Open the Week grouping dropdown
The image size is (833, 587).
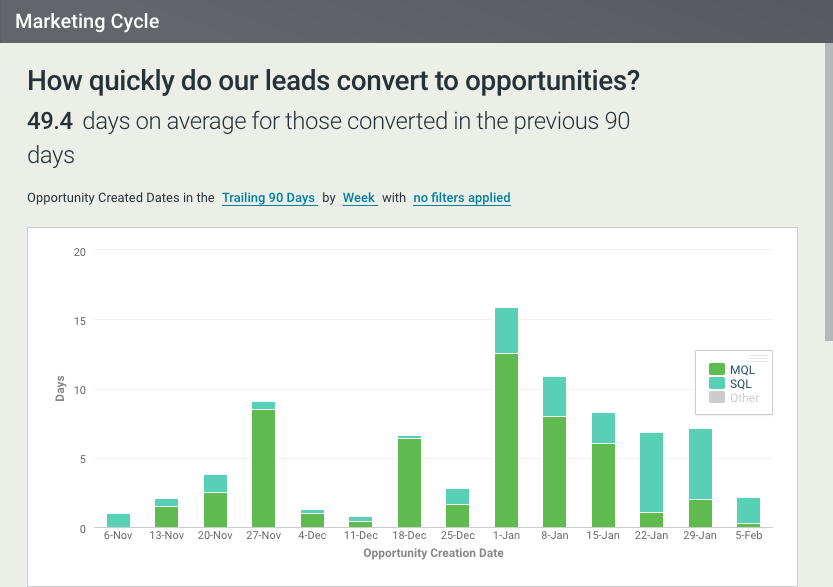(359, 198)
